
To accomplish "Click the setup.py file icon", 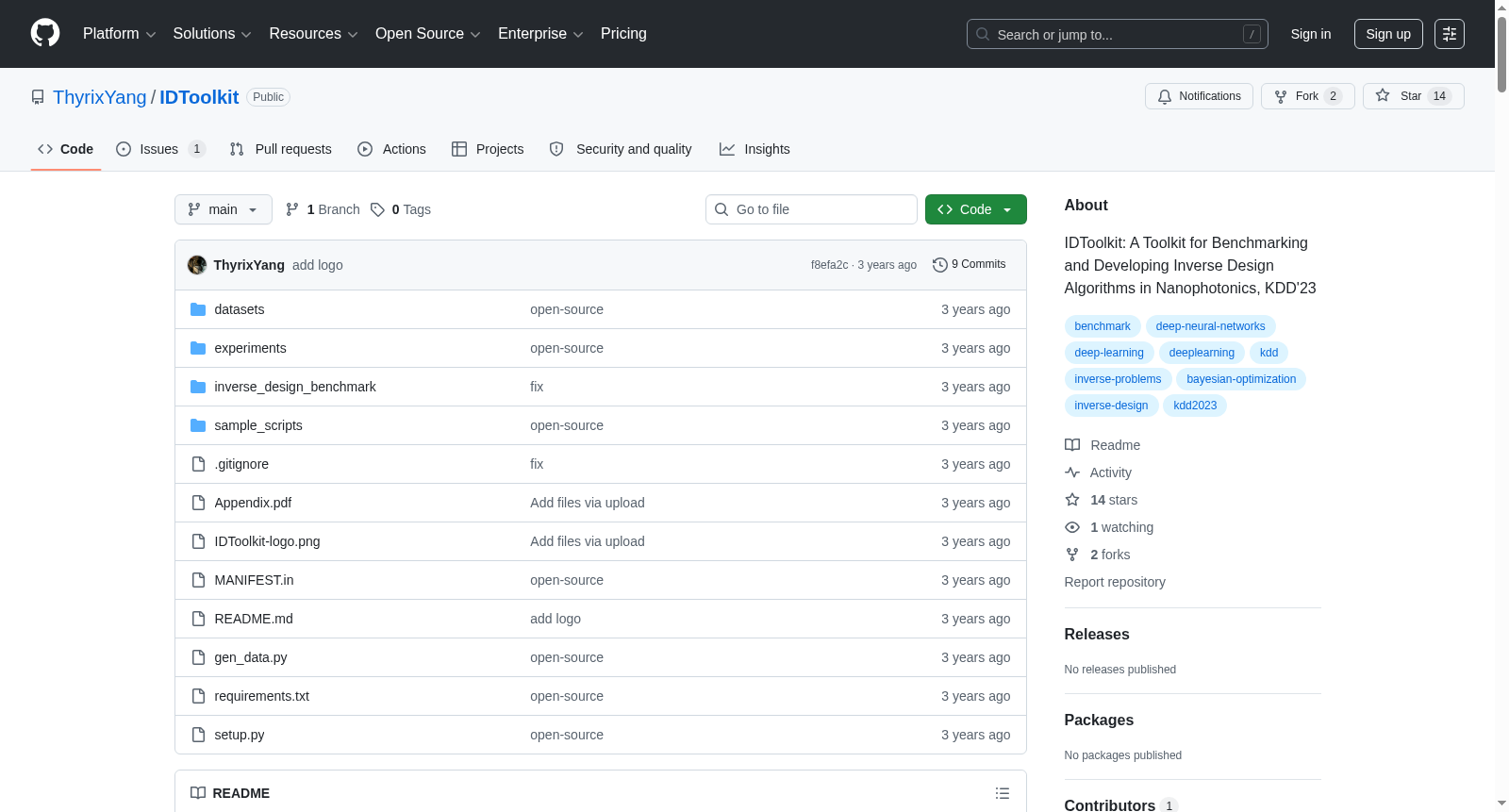I will [x=198, y=735].
